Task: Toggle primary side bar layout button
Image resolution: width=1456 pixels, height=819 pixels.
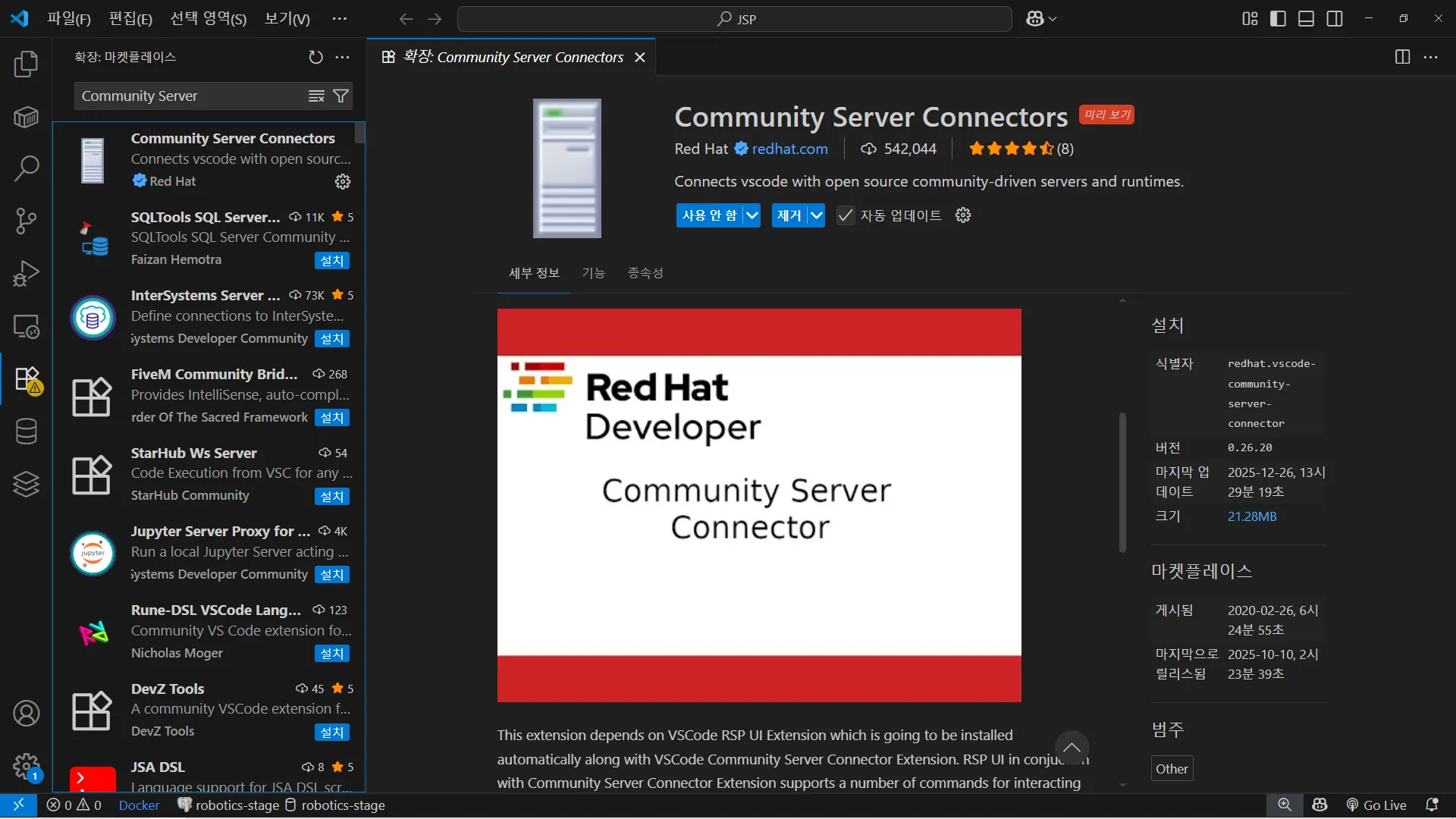Action: 1278,19
